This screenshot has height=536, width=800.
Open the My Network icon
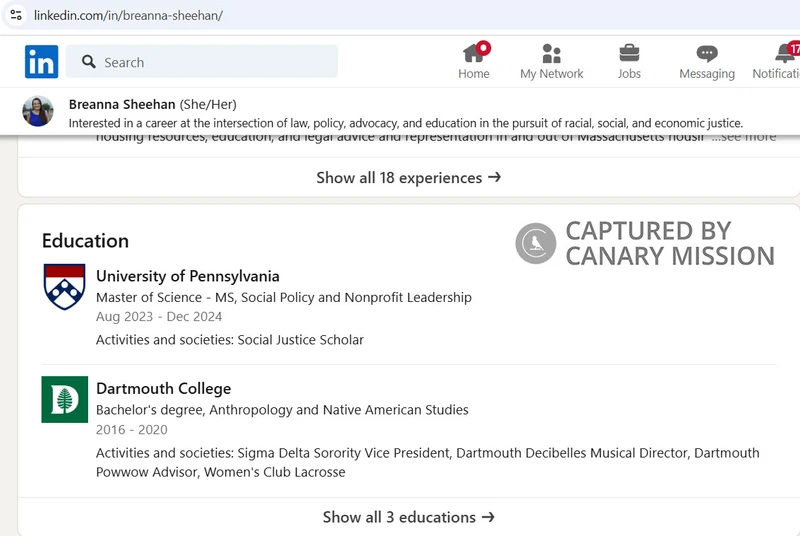coord(552,53)
